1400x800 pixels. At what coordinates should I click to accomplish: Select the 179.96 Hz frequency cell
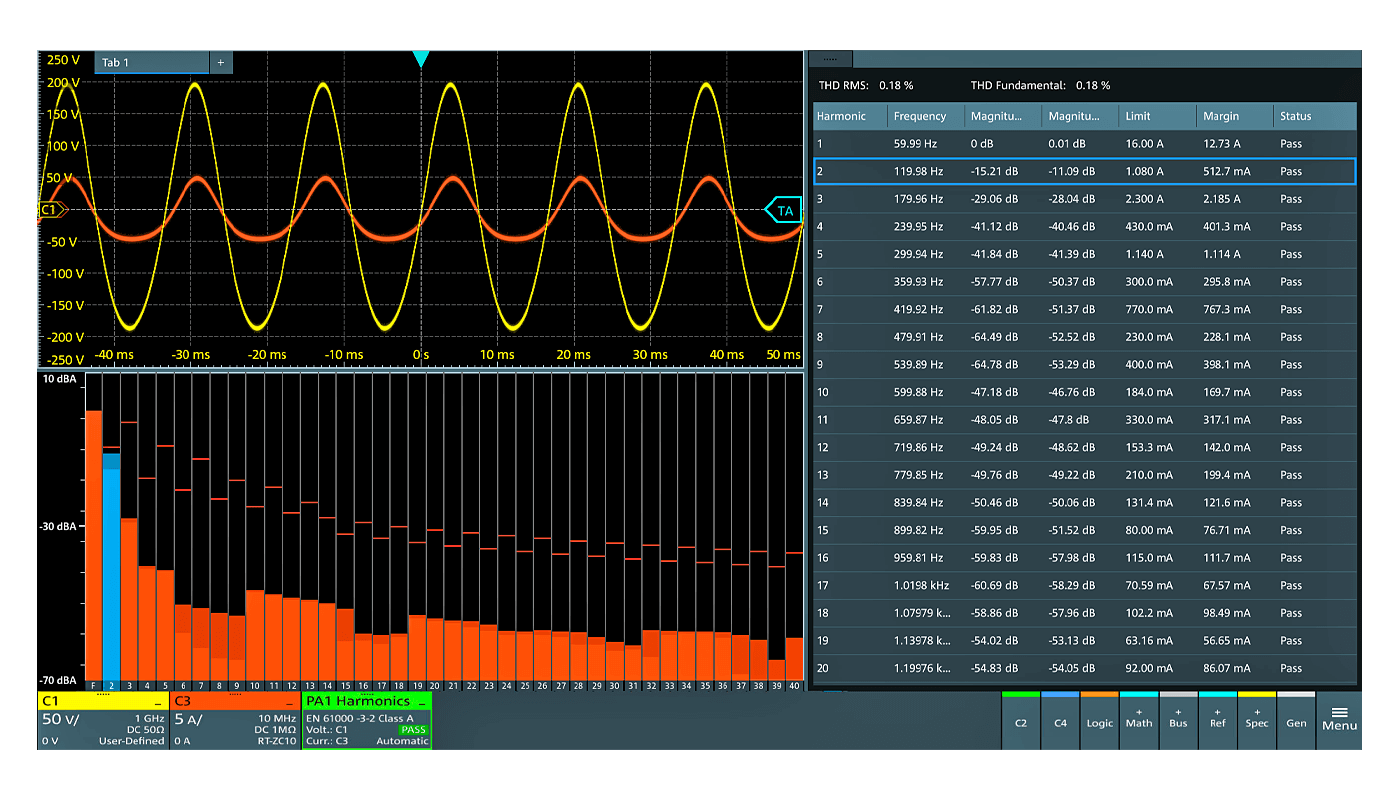point(918,199)
